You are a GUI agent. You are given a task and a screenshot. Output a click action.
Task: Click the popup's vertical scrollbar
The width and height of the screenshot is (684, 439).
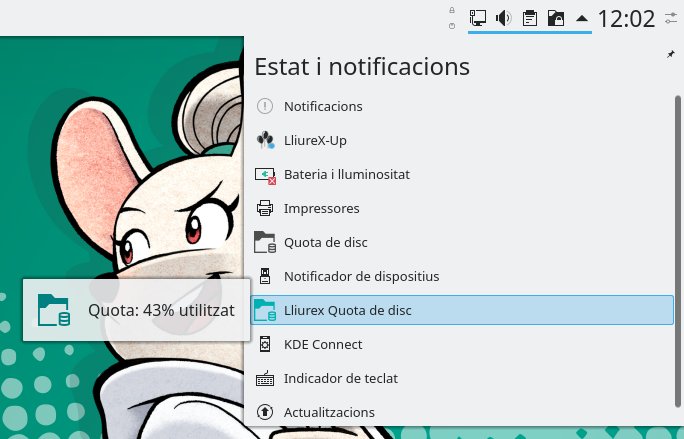click(x=677, y=251)
